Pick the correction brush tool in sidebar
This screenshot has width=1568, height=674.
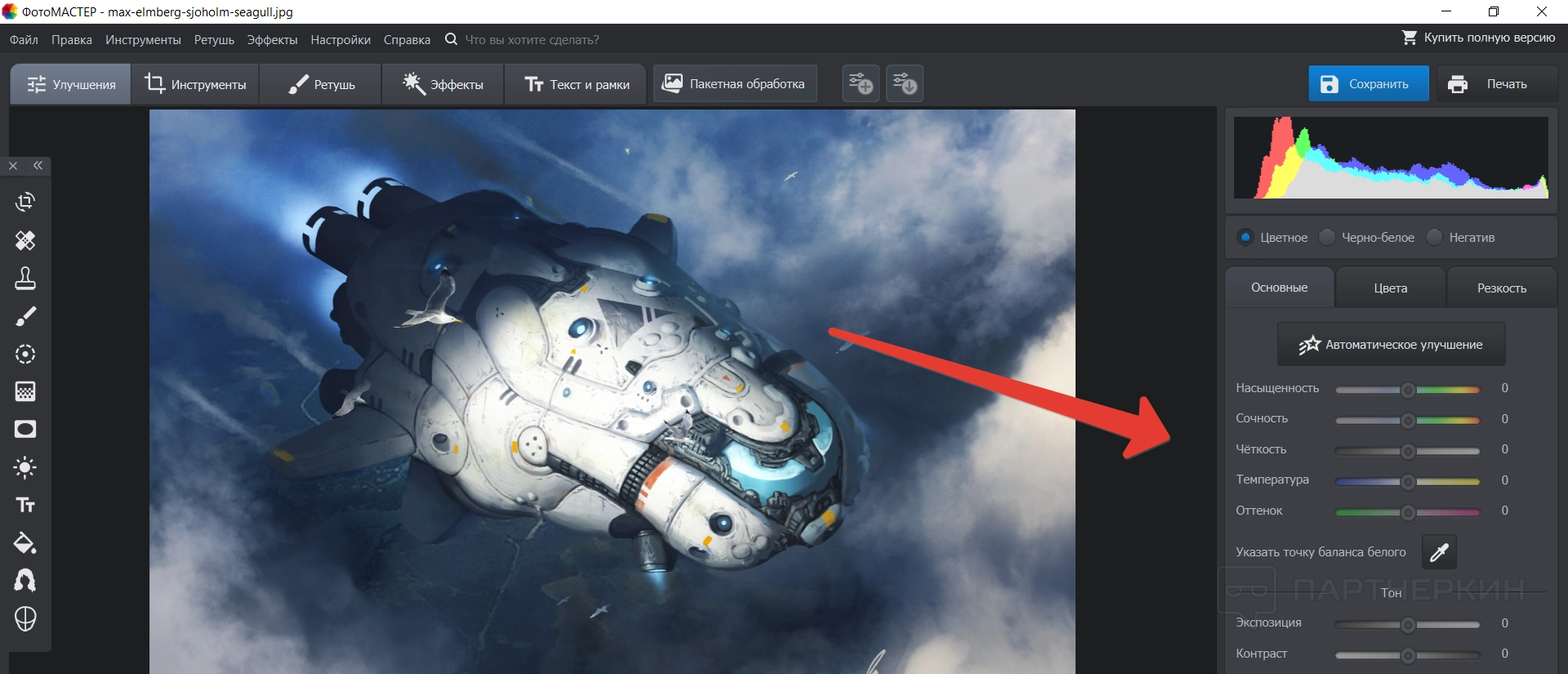[25, 316]
